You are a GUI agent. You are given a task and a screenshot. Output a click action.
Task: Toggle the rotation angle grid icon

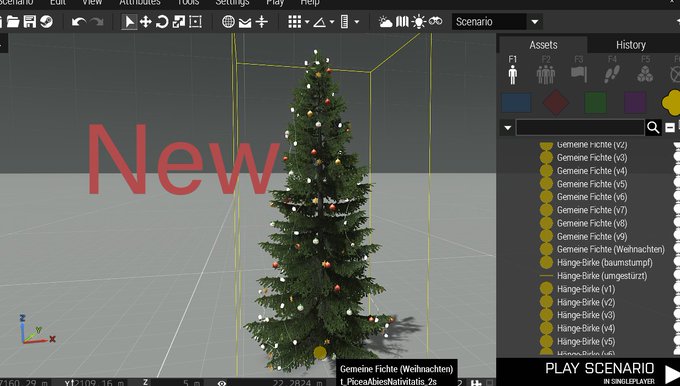(x=320, y=22)
